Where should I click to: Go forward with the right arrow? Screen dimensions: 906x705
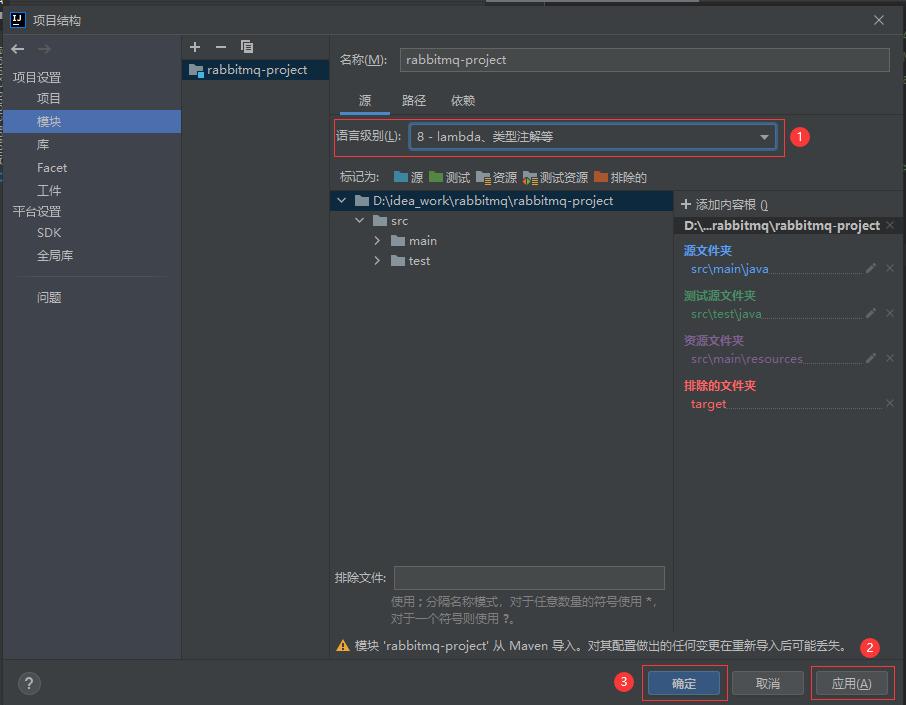[x=44, y=49]
